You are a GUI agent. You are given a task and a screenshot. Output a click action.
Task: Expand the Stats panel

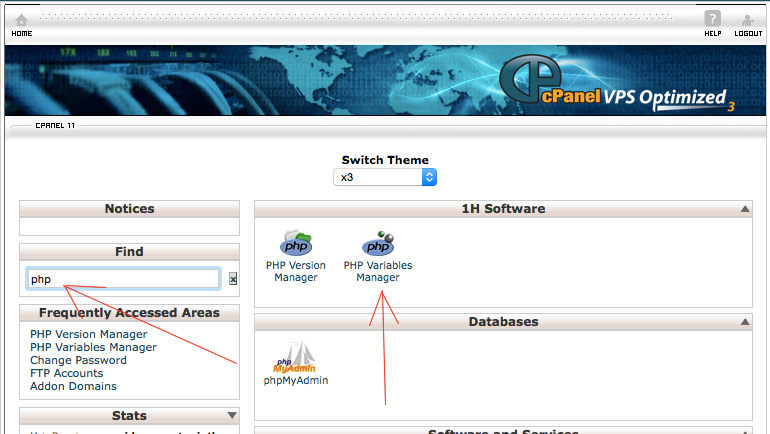pos(232,415)
